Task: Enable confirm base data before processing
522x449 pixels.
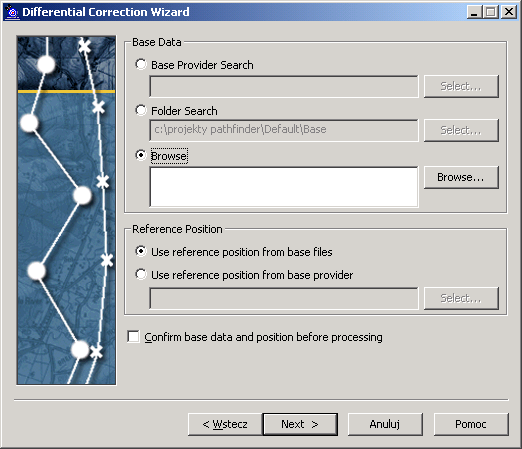Action: click(x=133, y=337)
